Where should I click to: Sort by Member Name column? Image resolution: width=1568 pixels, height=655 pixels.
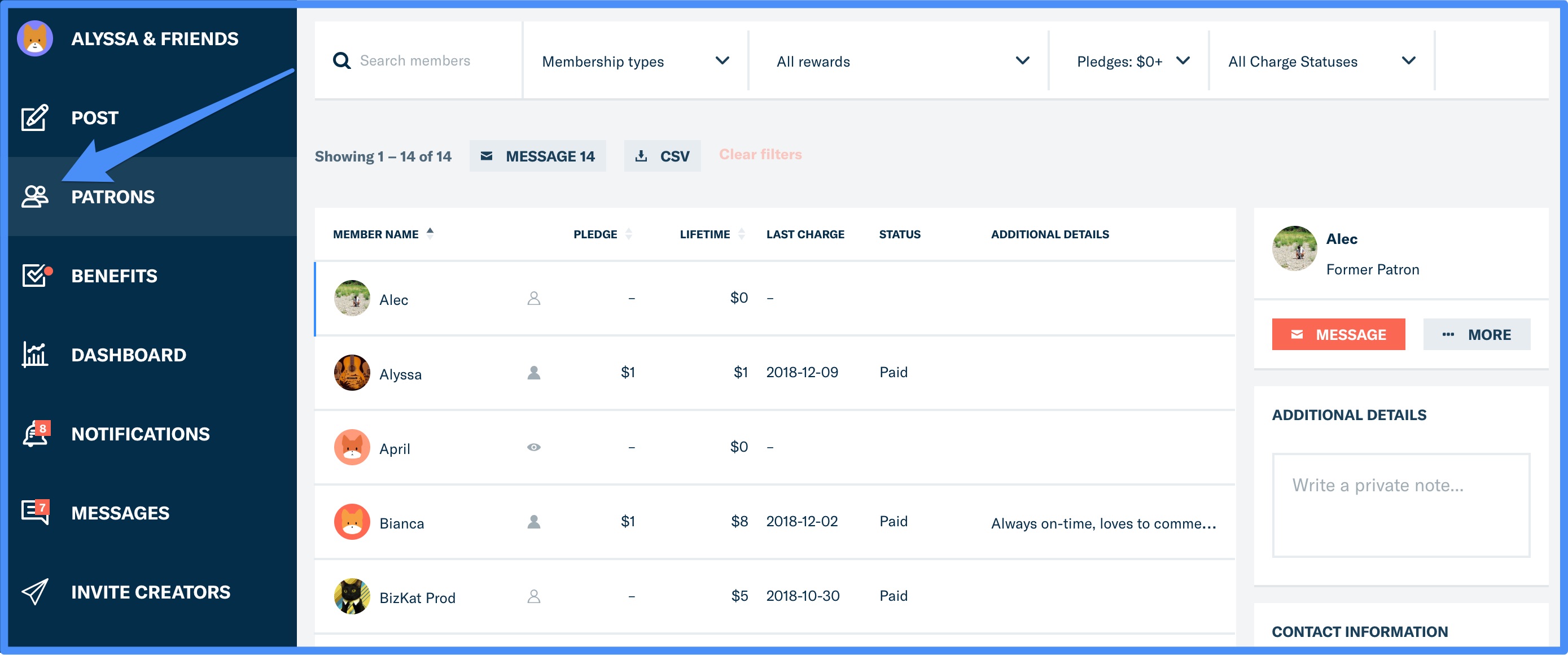[383, 234]
